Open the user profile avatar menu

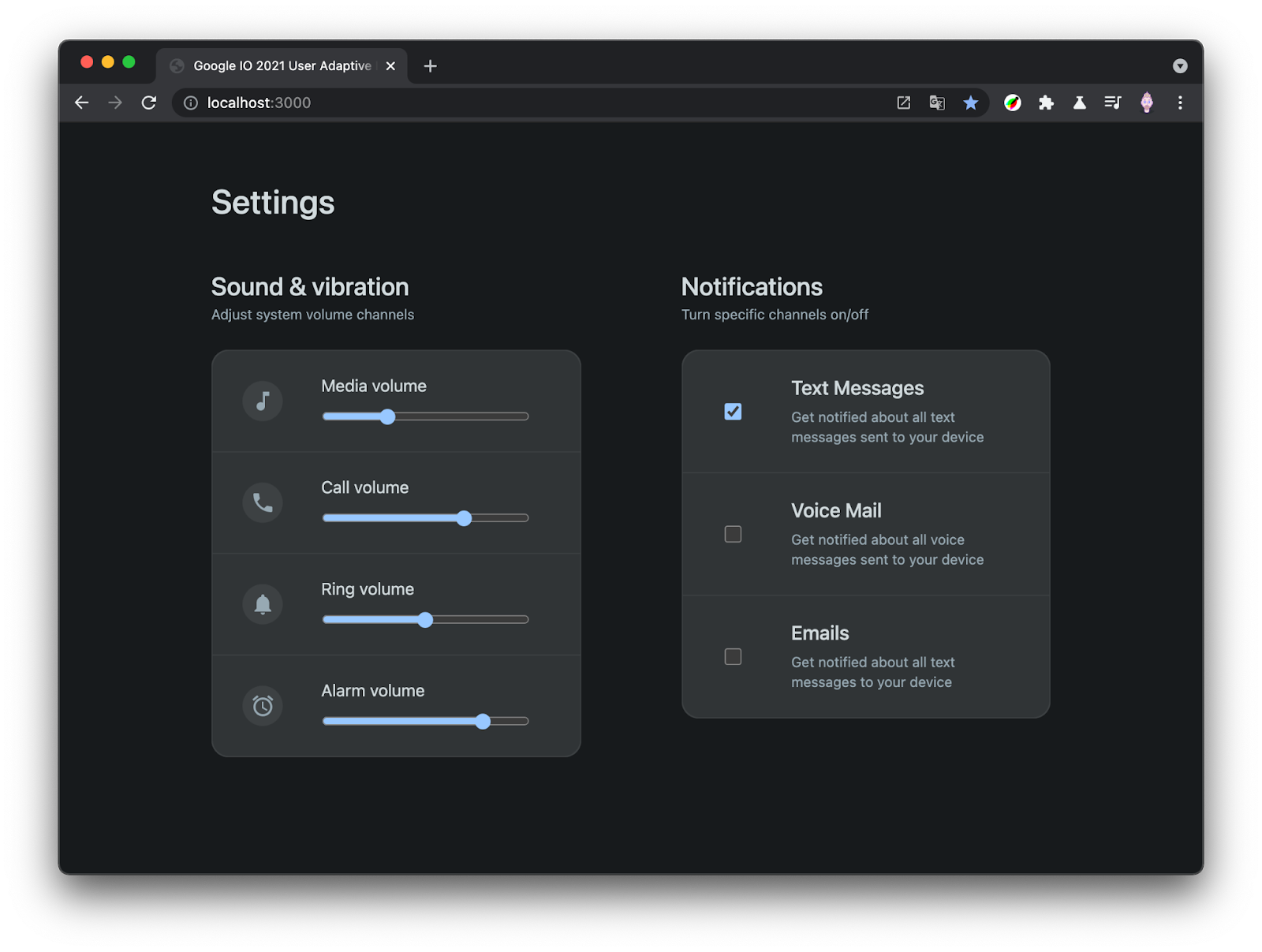[x=1147, y=103]
